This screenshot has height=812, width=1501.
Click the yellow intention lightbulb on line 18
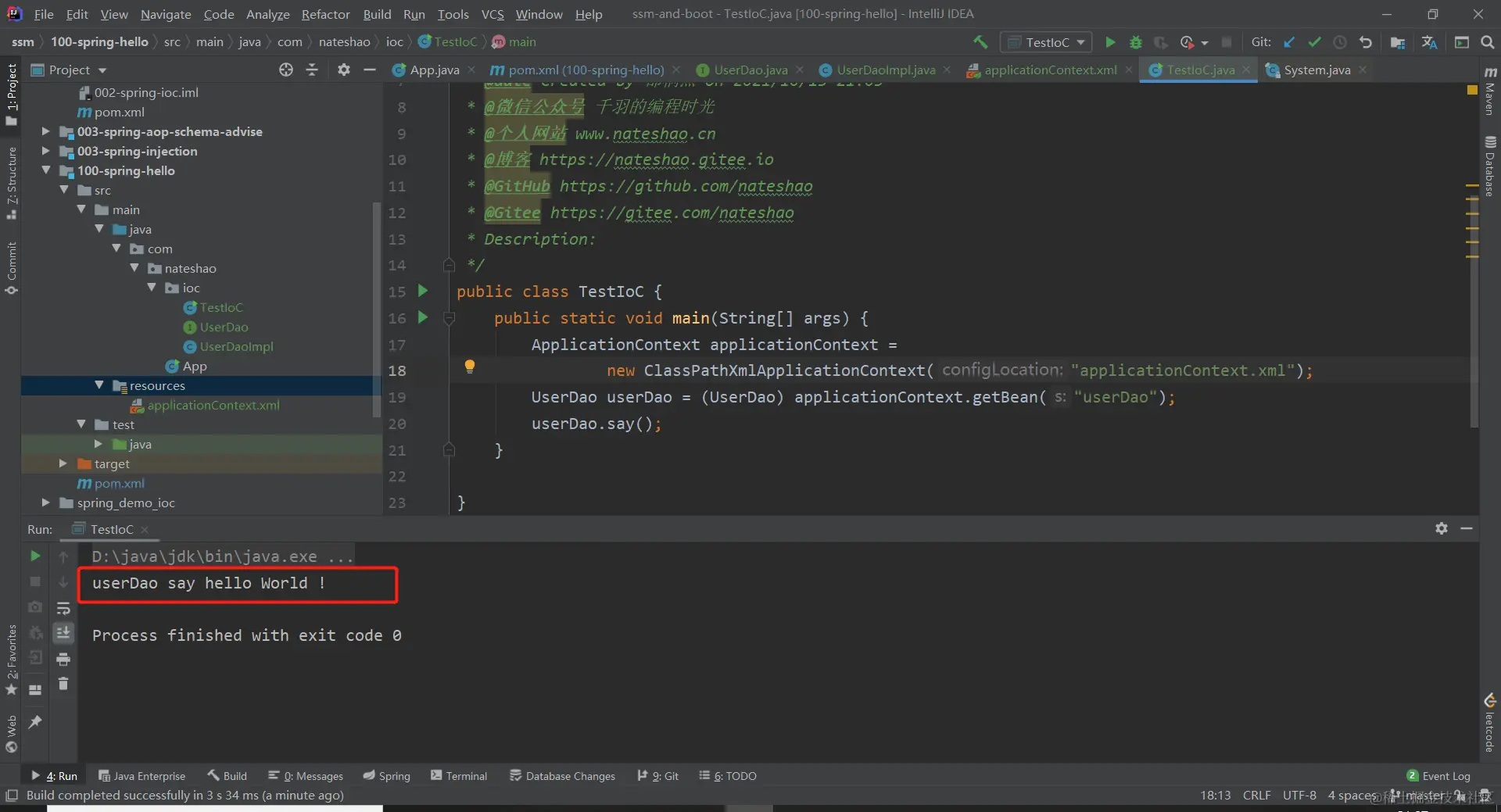click(x=470, y=367)
